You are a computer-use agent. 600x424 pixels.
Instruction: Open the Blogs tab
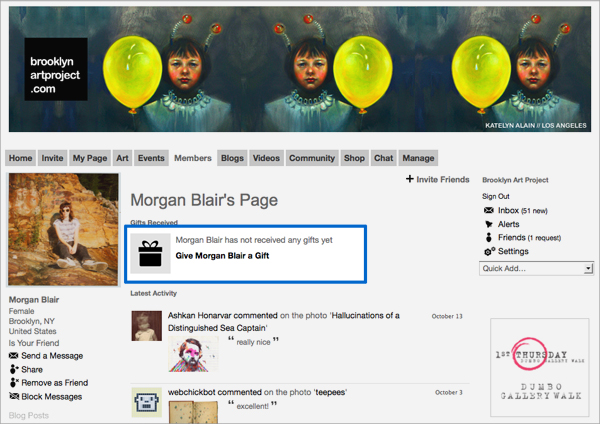tap(232, 158)
